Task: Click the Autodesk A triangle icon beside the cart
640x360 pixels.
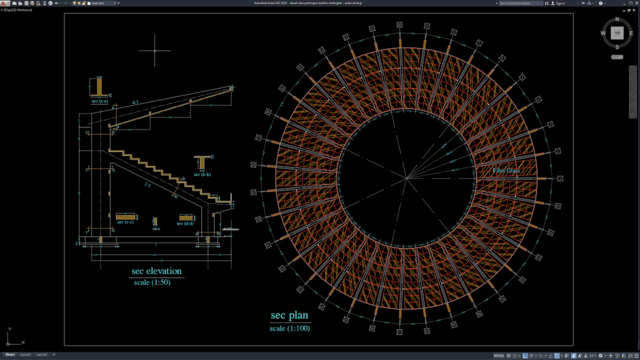Action: click(589, 3)
